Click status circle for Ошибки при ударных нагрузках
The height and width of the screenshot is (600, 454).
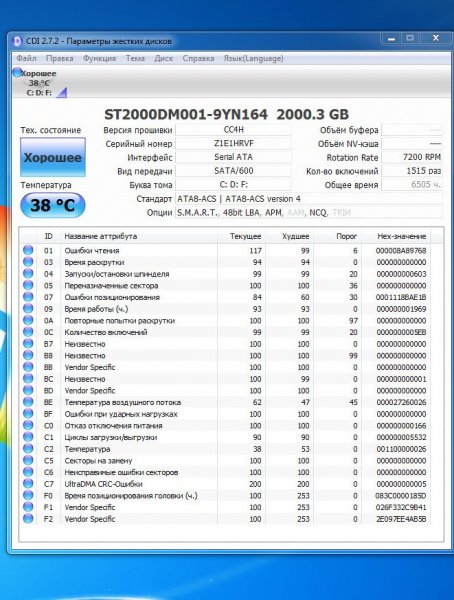pos(28,414)
